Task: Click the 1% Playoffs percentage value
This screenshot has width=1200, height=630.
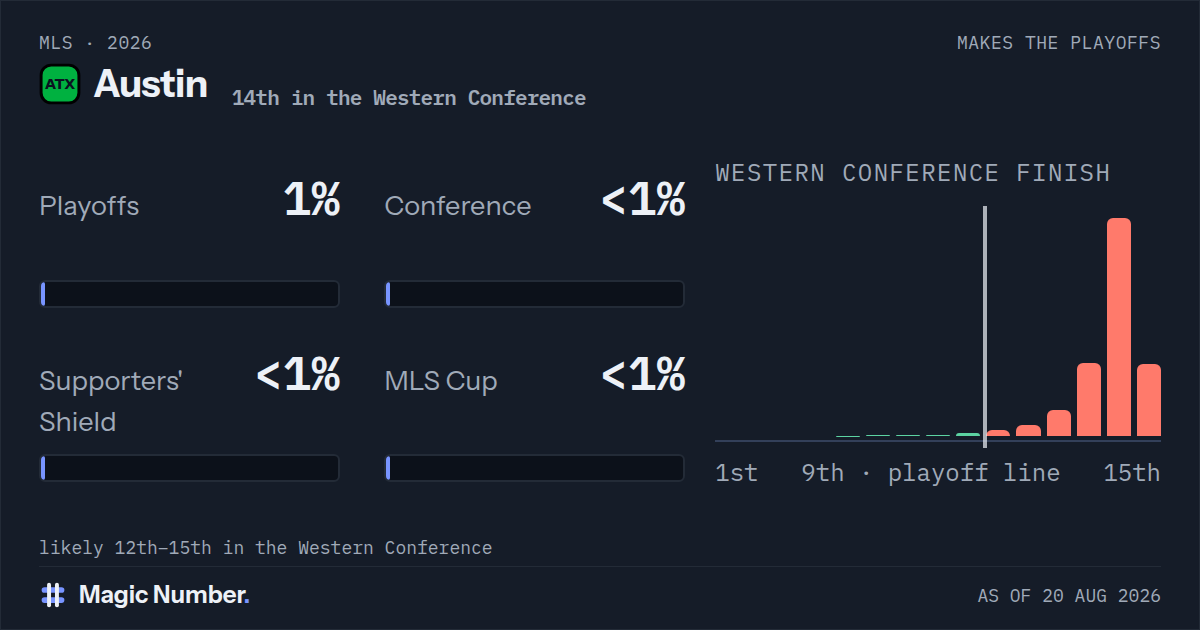Action: [x=312, y=201]
